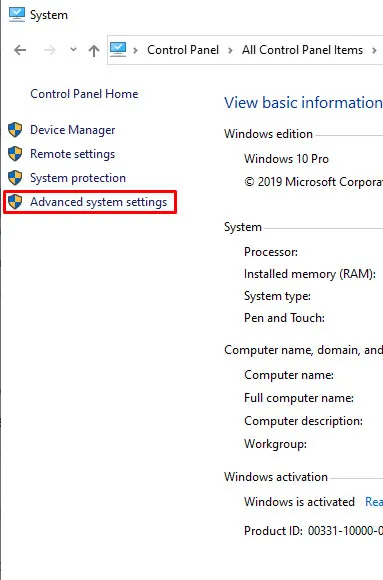Expand the chevron after the address bar computer icon

click(x=135, y=50)
